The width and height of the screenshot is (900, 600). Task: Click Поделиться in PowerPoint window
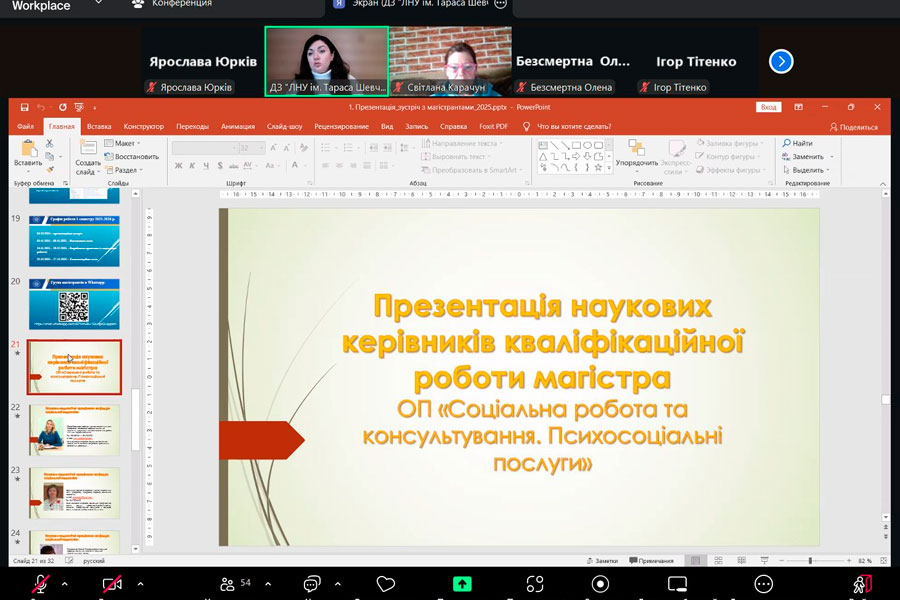click(x=854, y=127)
